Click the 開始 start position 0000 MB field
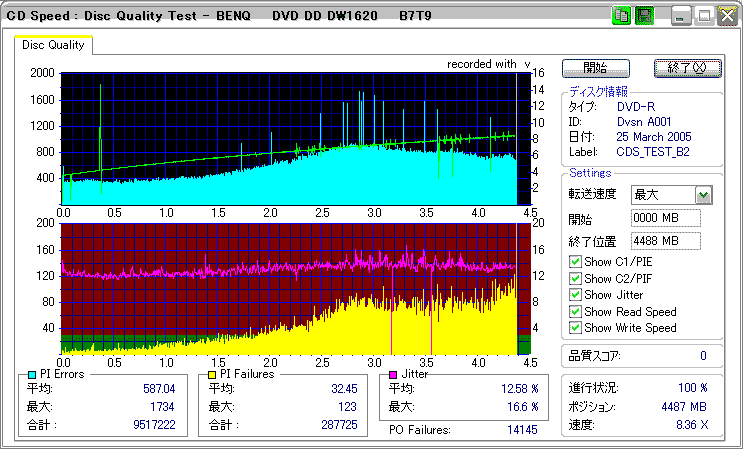This screenshot has height=449, width=743. pos(665,218)
